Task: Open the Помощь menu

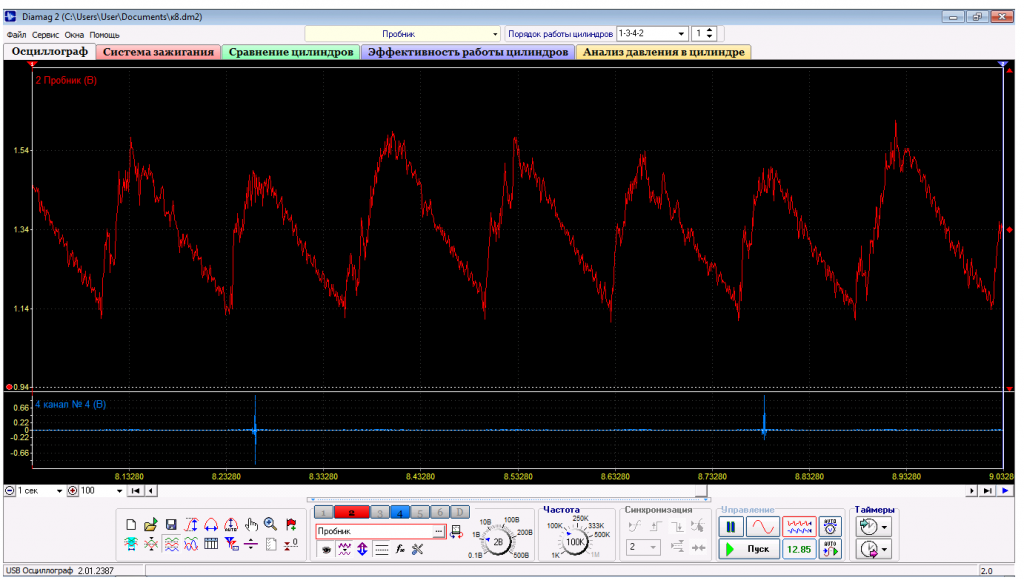Action: [x=104, y=35]
